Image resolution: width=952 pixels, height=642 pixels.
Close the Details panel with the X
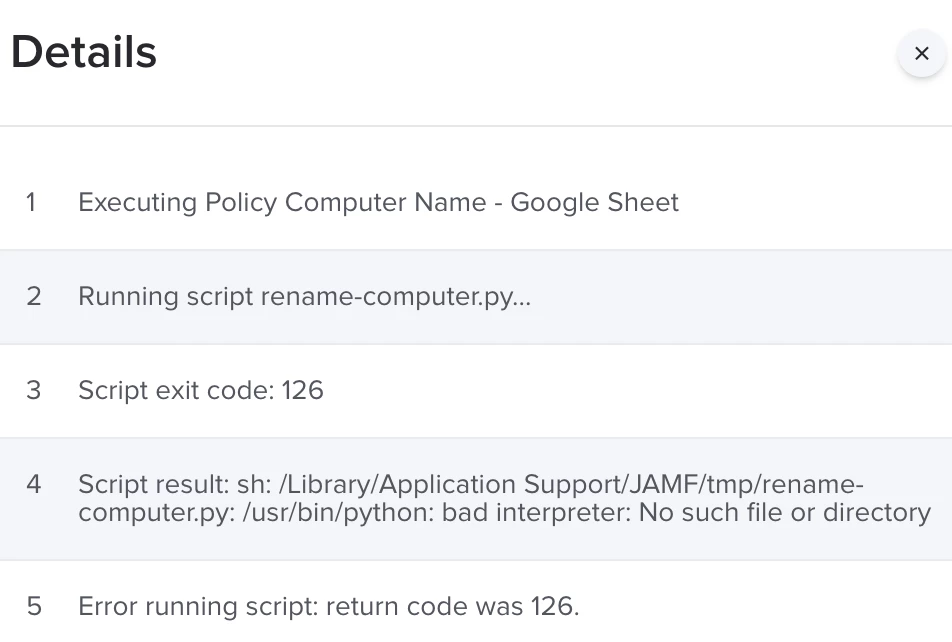pos(922,53)
